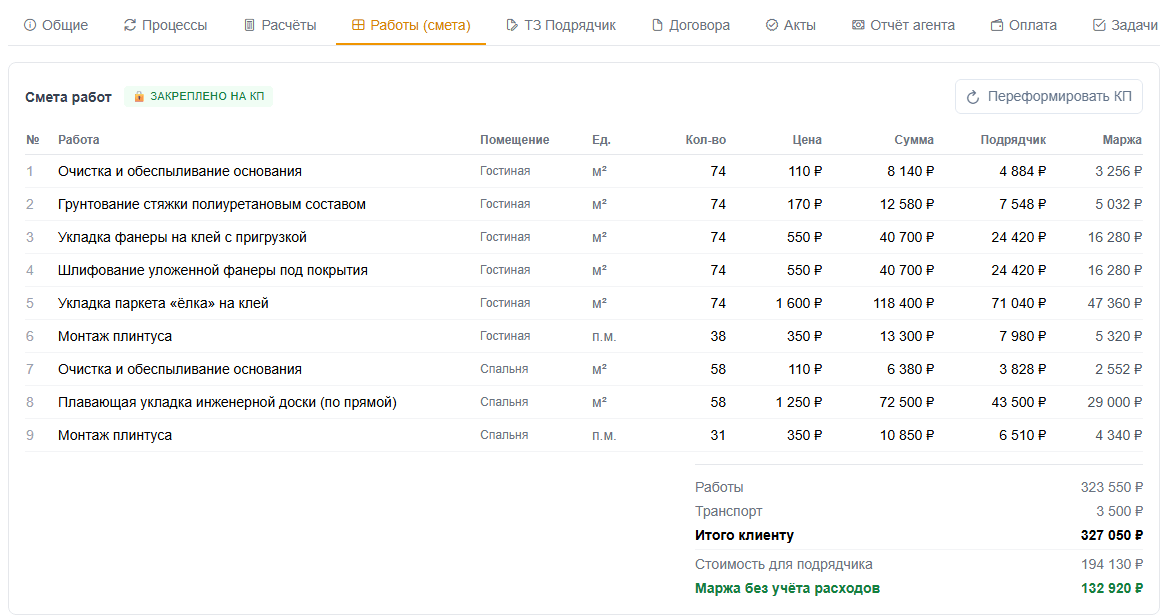Click the checkmark circle icon beside Акты
1168x616 pixels.
[772, 25]
